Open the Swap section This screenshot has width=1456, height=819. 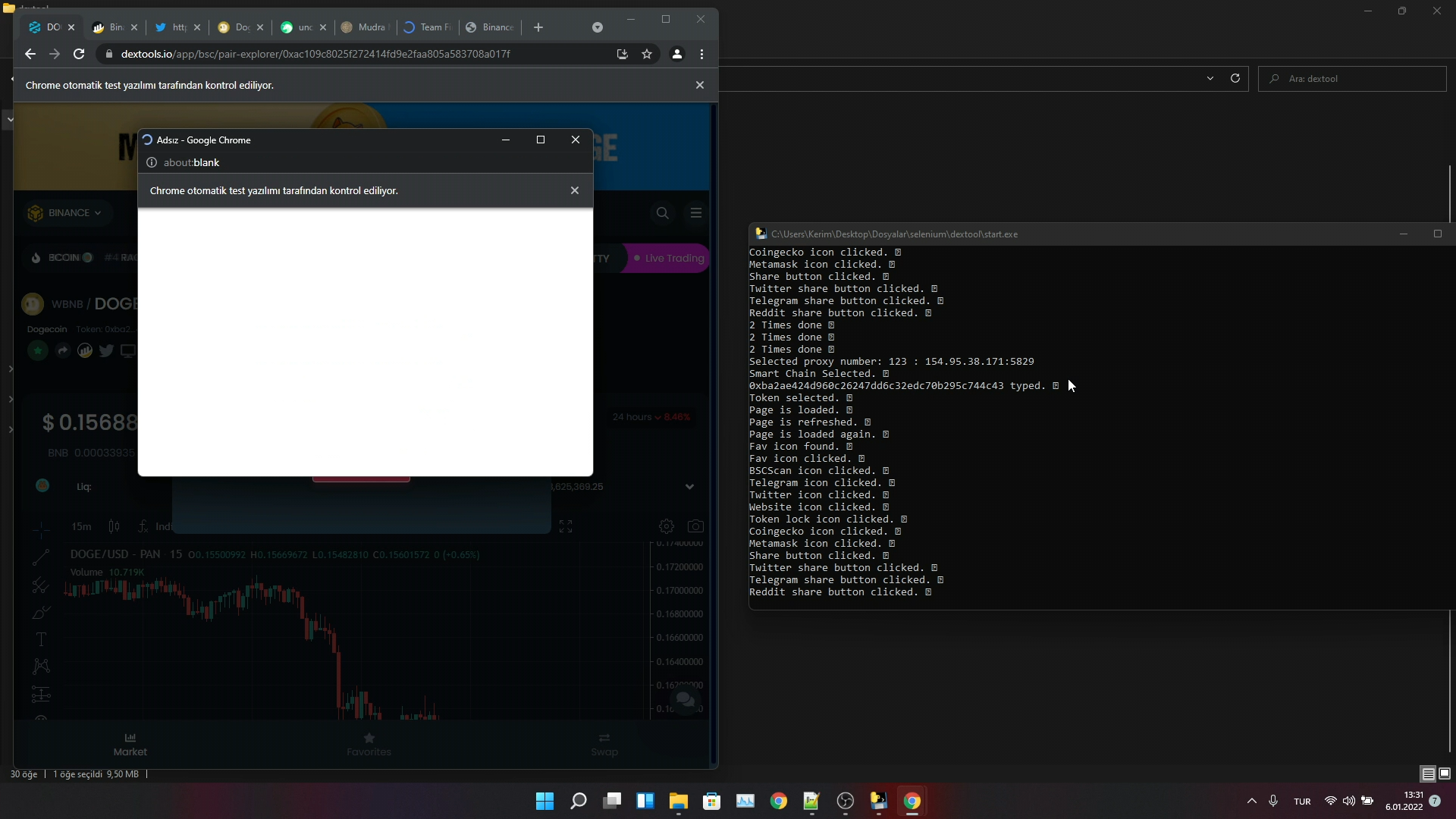pyautogui.click(x=604, y=744)
